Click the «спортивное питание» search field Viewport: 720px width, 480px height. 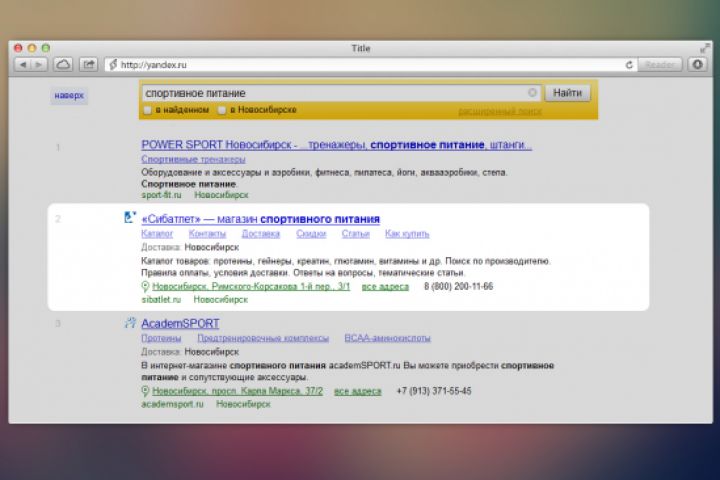pyautogui.click(x=341, y=93)
